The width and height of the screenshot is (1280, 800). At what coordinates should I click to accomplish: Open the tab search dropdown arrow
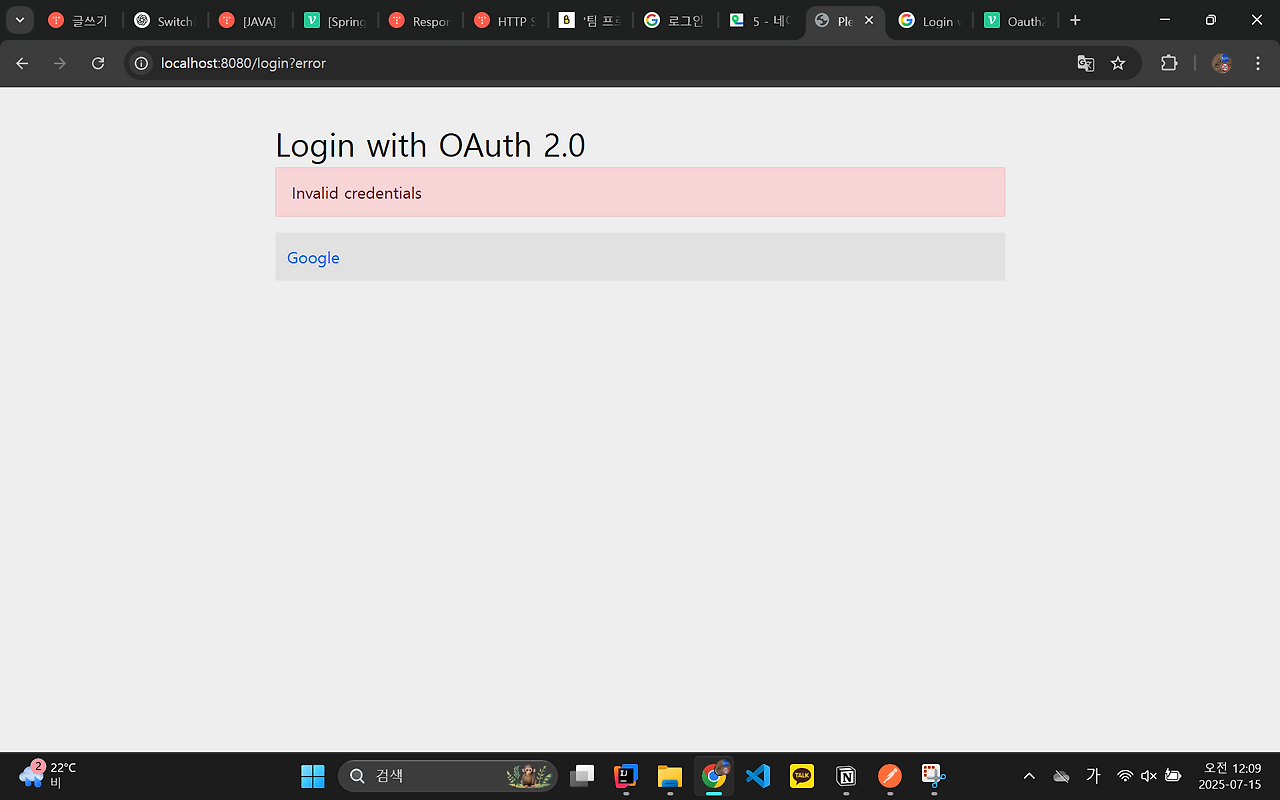point(19,20)
